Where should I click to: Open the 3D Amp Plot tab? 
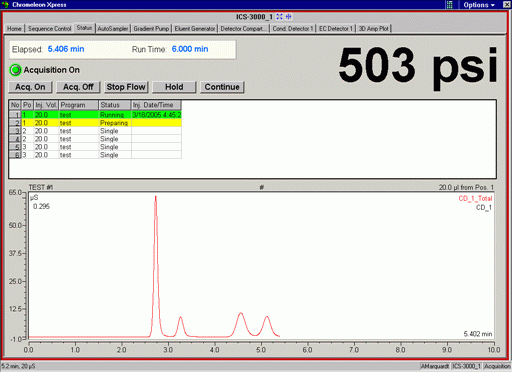[373, 29]
